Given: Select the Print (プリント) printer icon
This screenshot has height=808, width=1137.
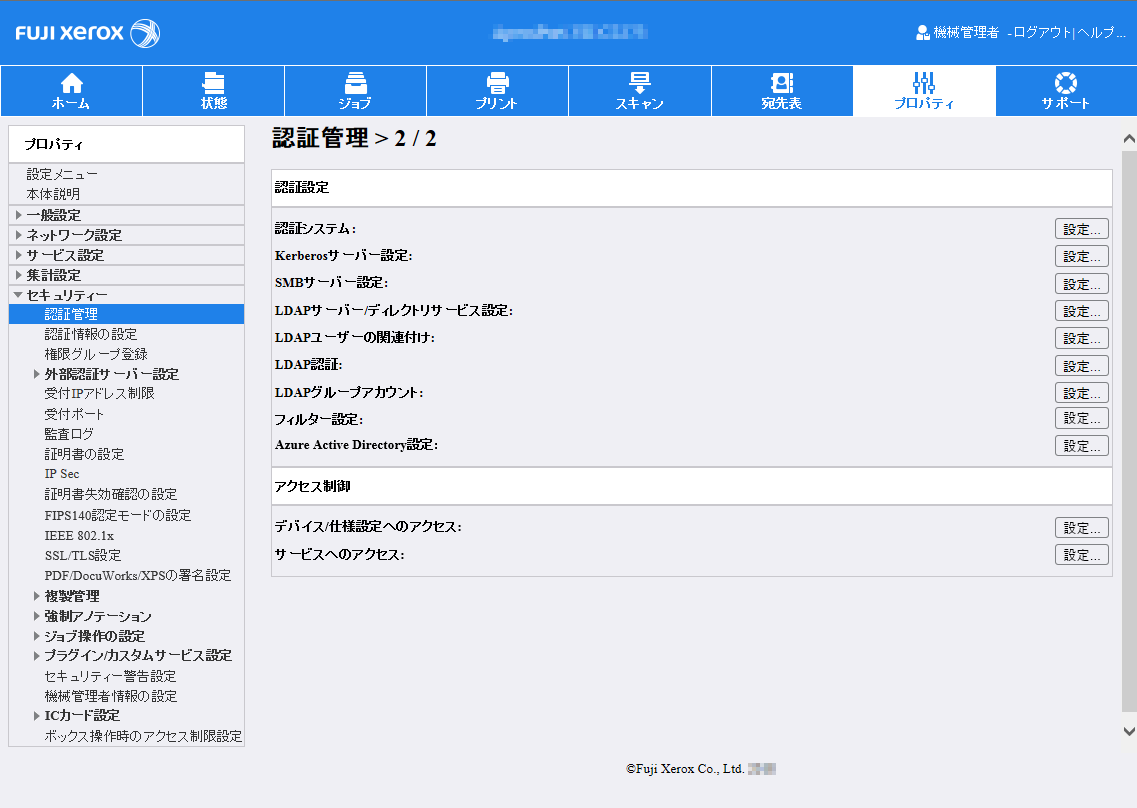Looking at the screenshot, I should point(497,83).
